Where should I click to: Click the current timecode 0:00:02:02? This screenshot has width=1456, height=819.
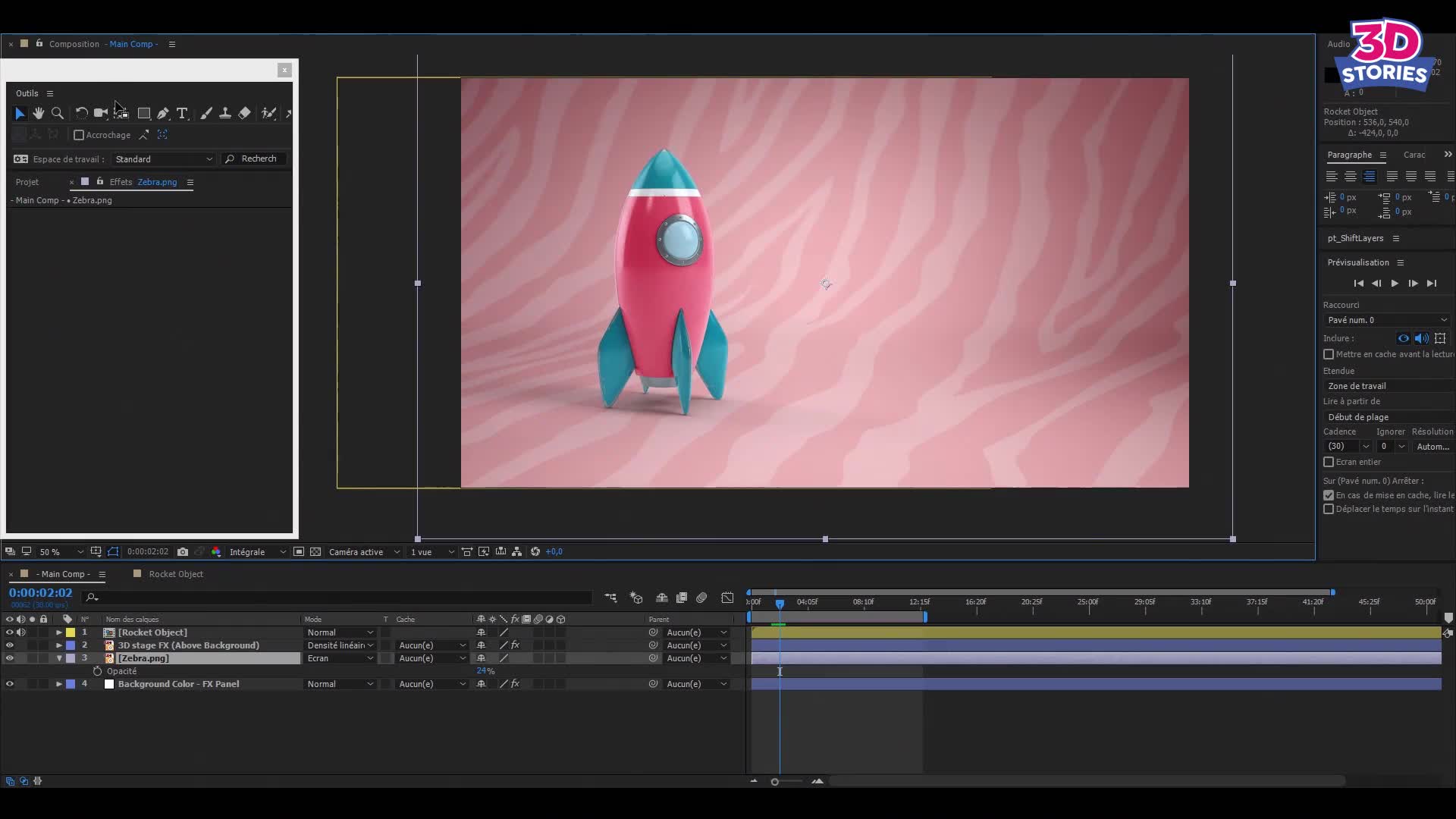click(x=40, y=593)
